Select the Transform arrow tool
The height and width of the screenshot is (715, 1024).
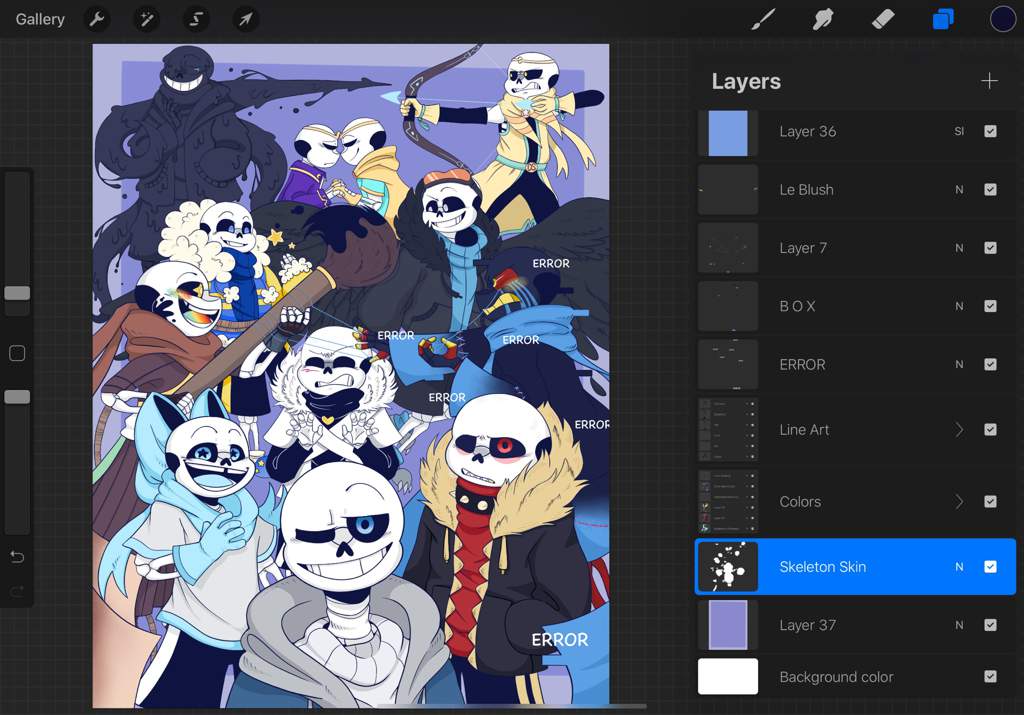click(246, 20)
